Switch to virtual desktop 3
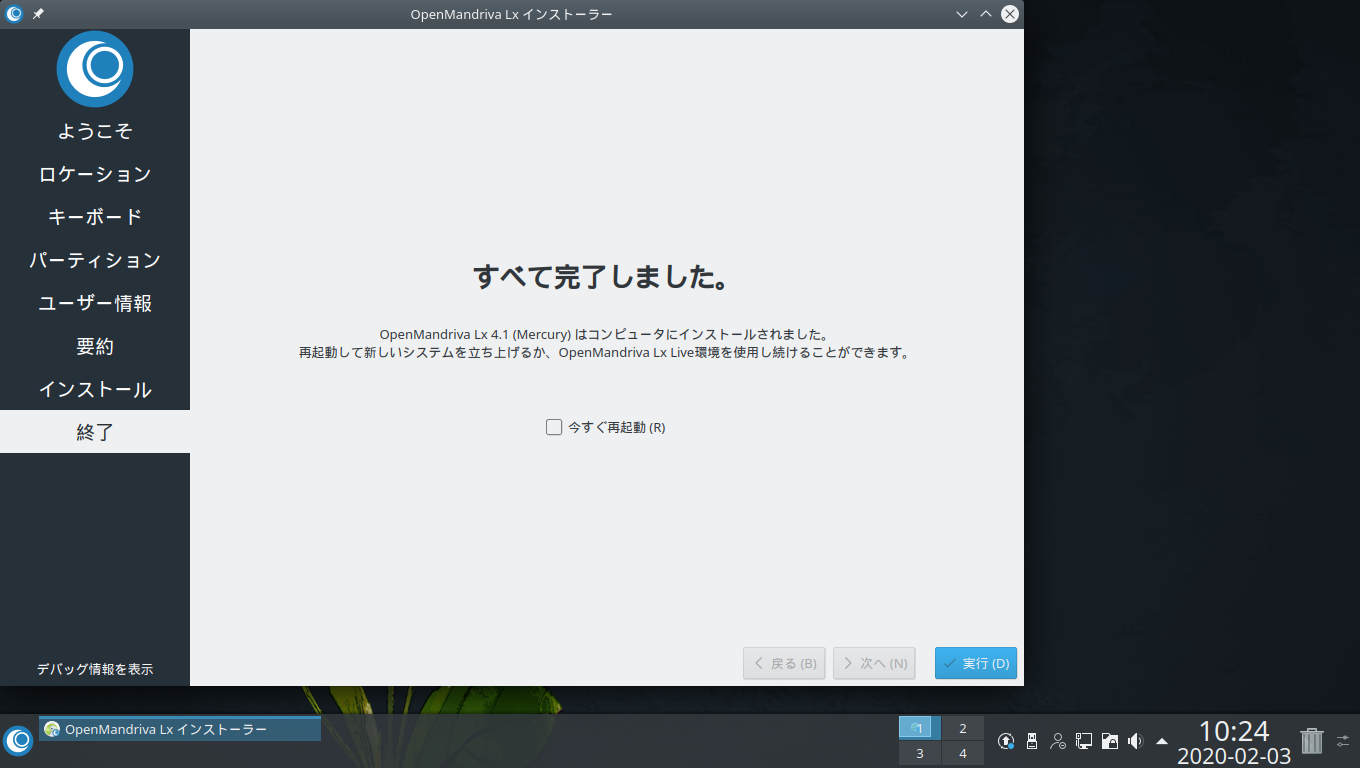The width and height of the screenshot is (1360, 768). click(920, 753)
